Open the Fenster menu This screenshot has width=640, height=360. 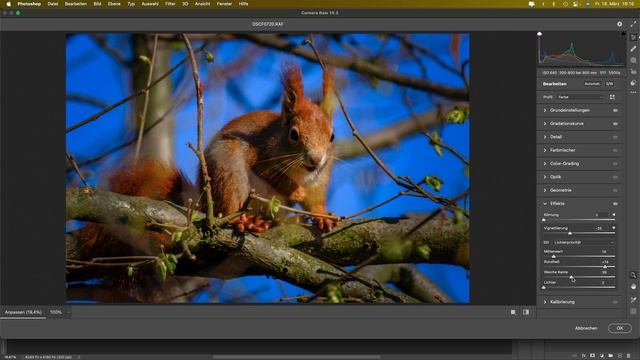click(224, 4)
